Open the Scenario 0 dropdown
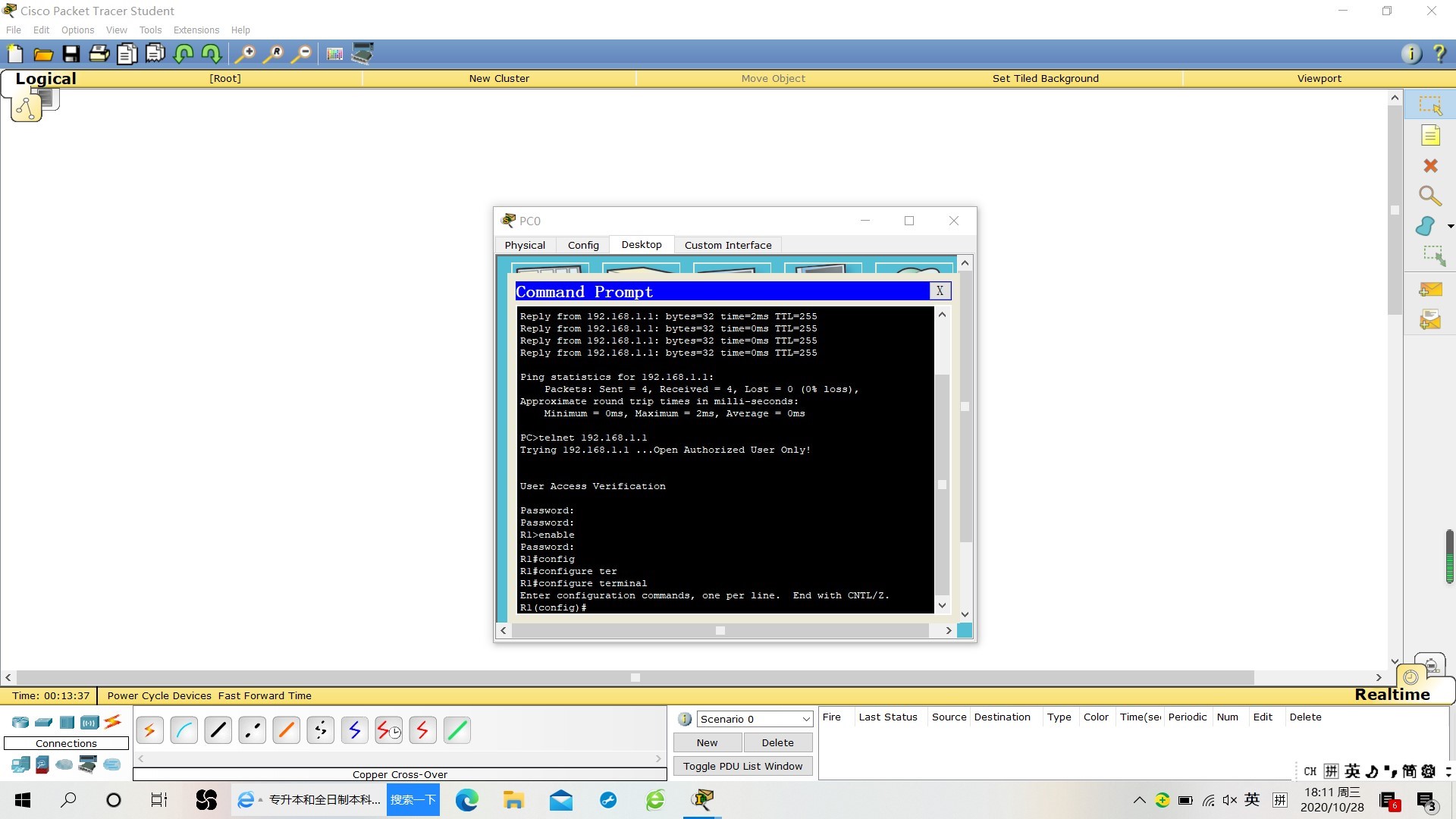 (x=754, y=719)
